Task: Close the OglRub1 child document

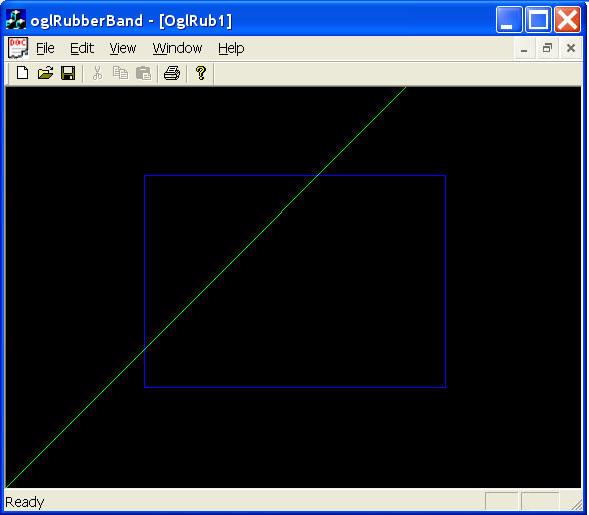Action: click(x=571, y=48)
